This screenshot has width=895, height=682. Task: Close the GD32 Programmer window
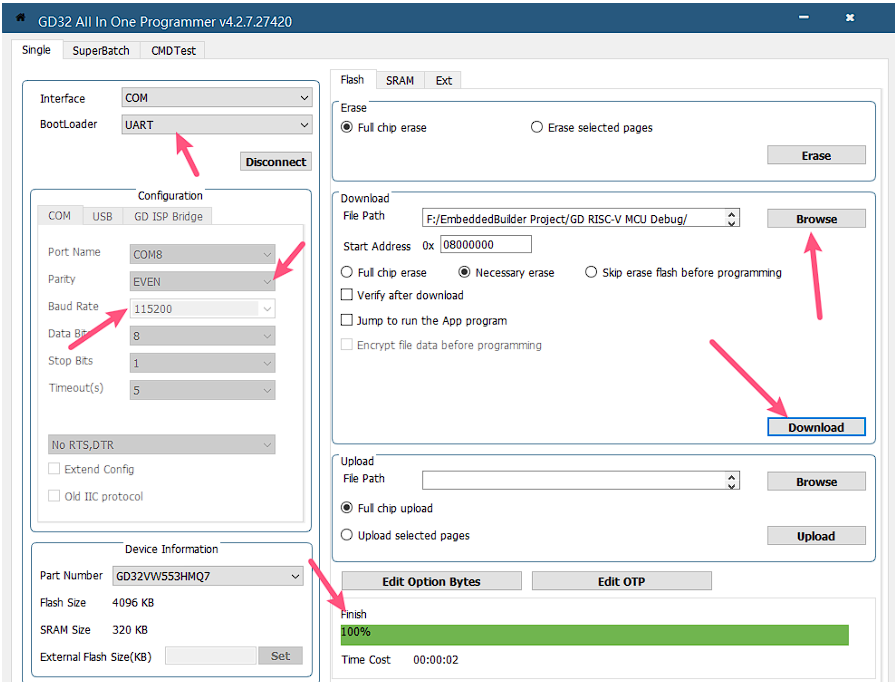tap(849, 18)
